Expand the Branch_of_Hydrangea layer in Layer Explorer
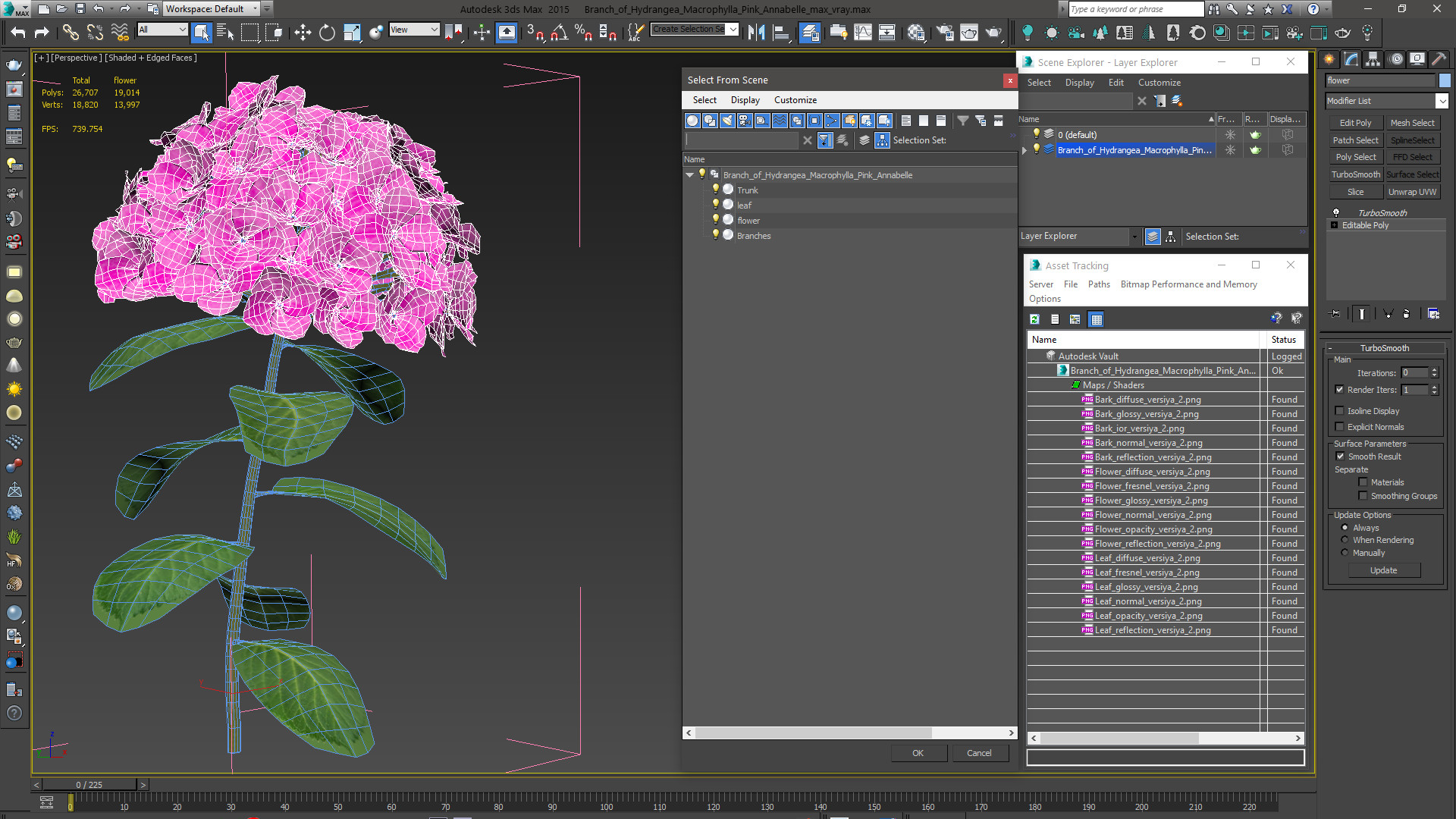Image resolution: width=1456 pixels, height=819 pixels. coord(1025,150)
